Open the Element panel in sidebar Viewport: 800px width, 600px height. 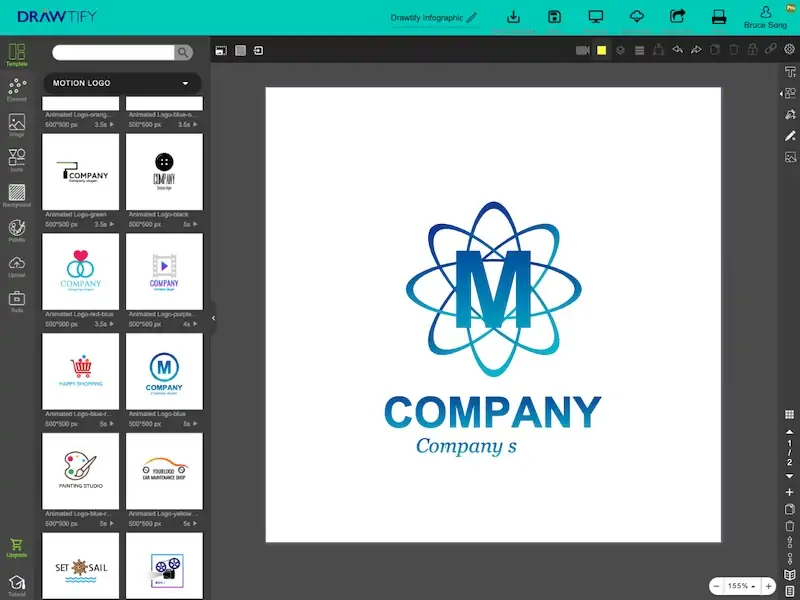pyautogui.click(x=17, y=89)
